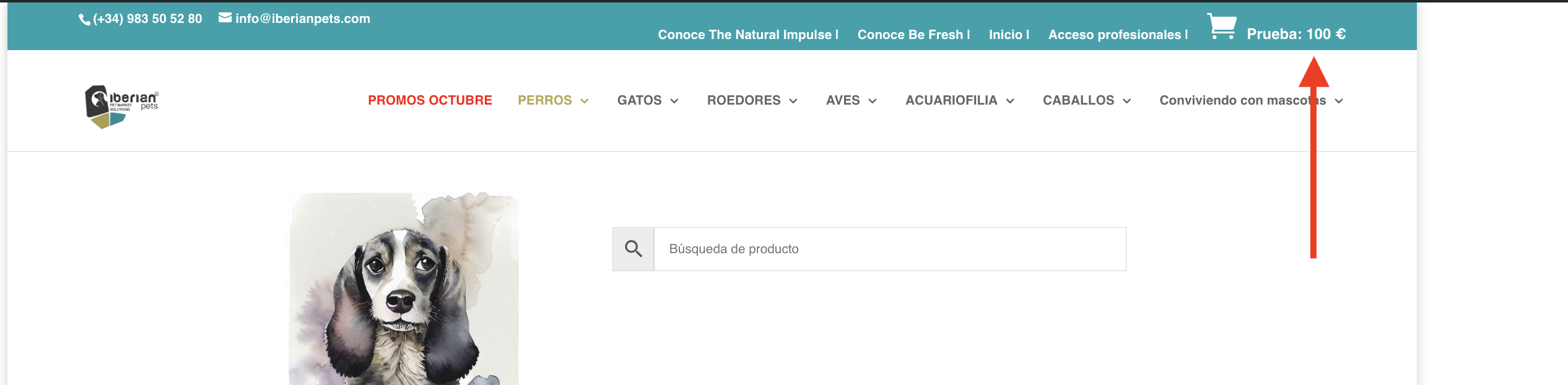Click the envelope email icon
Viewport: 1568px width, 385px height.
pyautogui.click(x=225, y=18)
